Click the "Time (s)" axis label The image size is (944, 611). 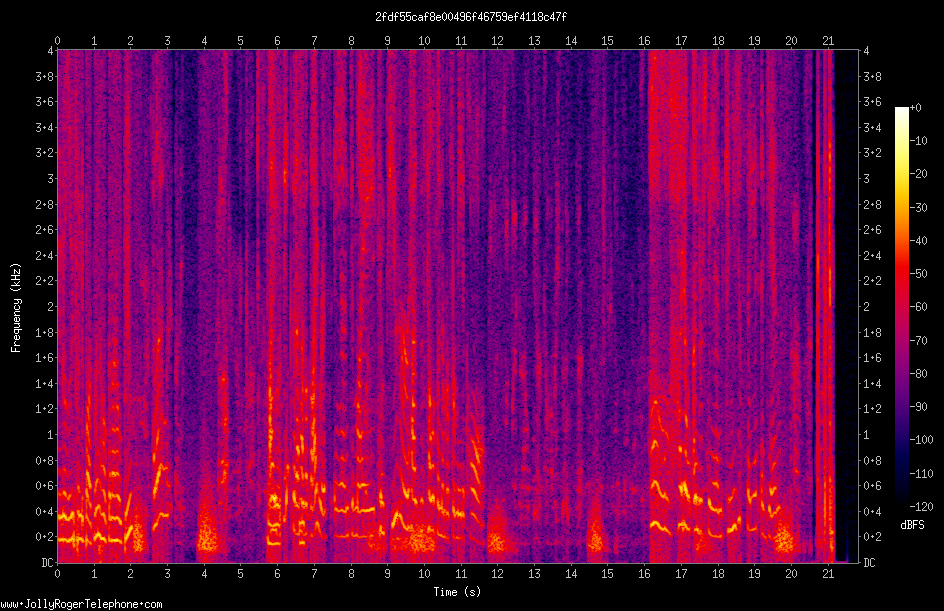click(457, 592)
